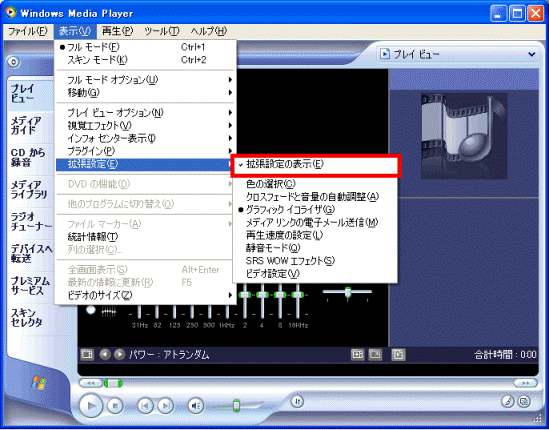The image size is (549, 430).
Task: Open the 表示(V) menu
Action: point(75,31)
